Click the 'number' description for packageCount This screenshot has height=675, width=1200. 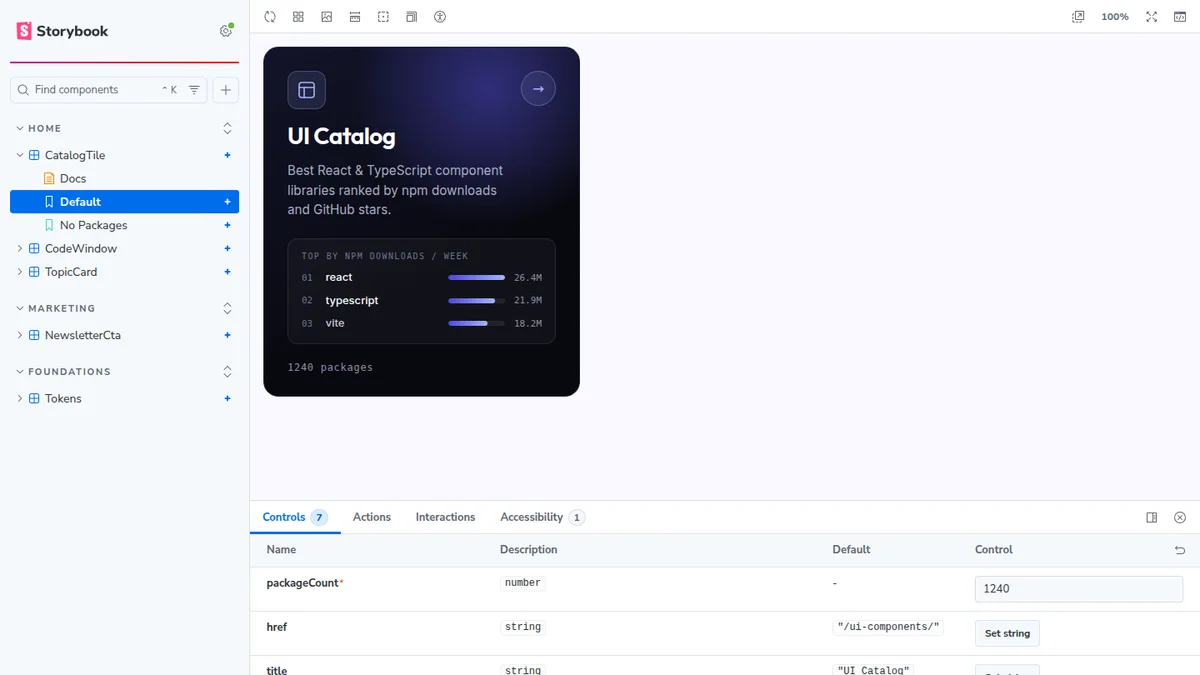tap(523, 583)
